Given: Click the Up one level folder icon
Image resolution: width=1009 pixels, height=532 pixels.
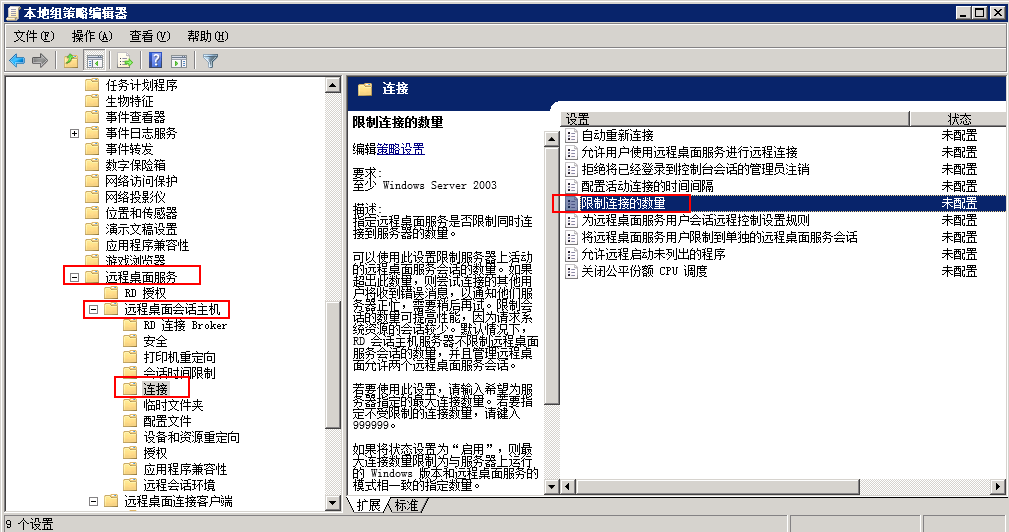Looking at the screenshot, I should coord(71,60).
